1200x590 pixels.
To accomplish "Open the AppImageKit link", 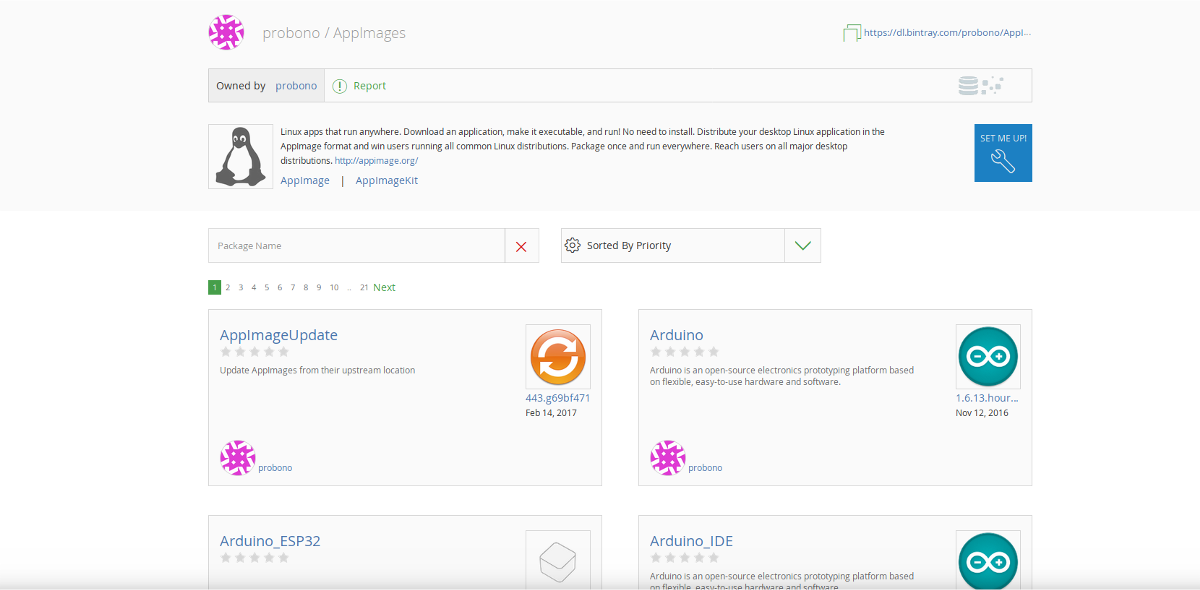I will pos(387,181).
